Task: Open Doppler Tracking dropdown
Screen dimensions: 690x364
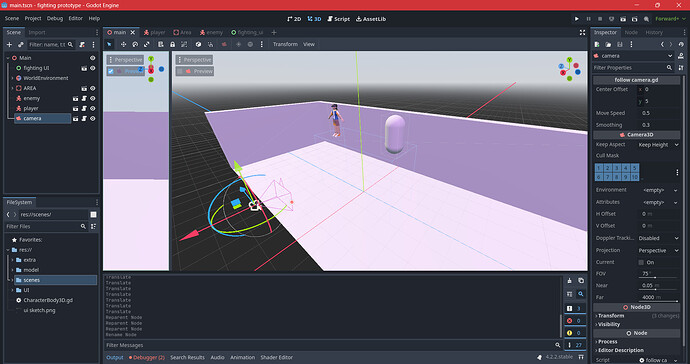Action: [658, 238]
